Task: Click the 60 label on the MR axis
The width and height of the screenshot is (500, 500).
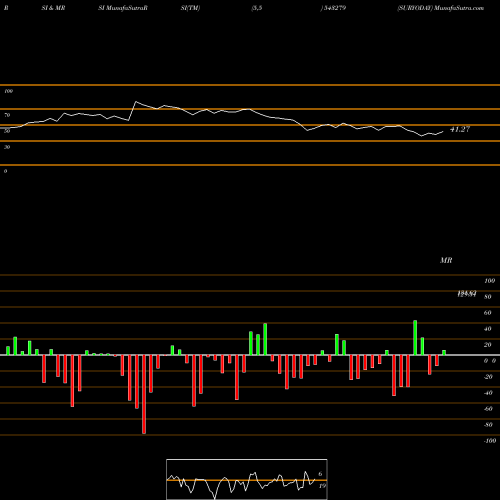Action: pyautogui.click(x=488, y=313)
